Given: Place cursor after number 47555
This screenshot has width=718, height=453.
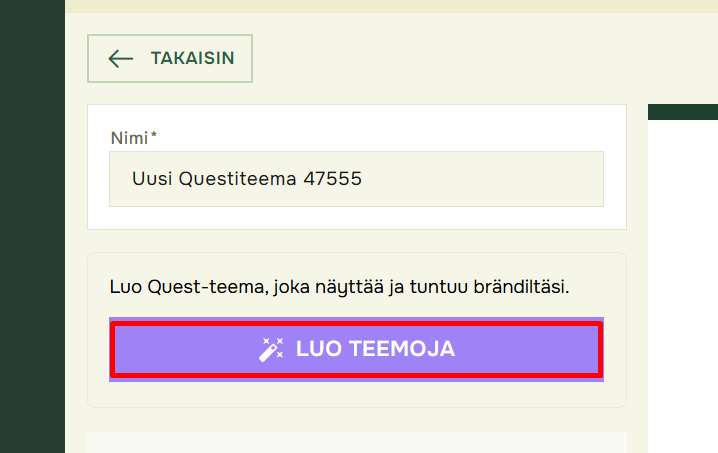Looking at the screenshot, I should 363,180.
